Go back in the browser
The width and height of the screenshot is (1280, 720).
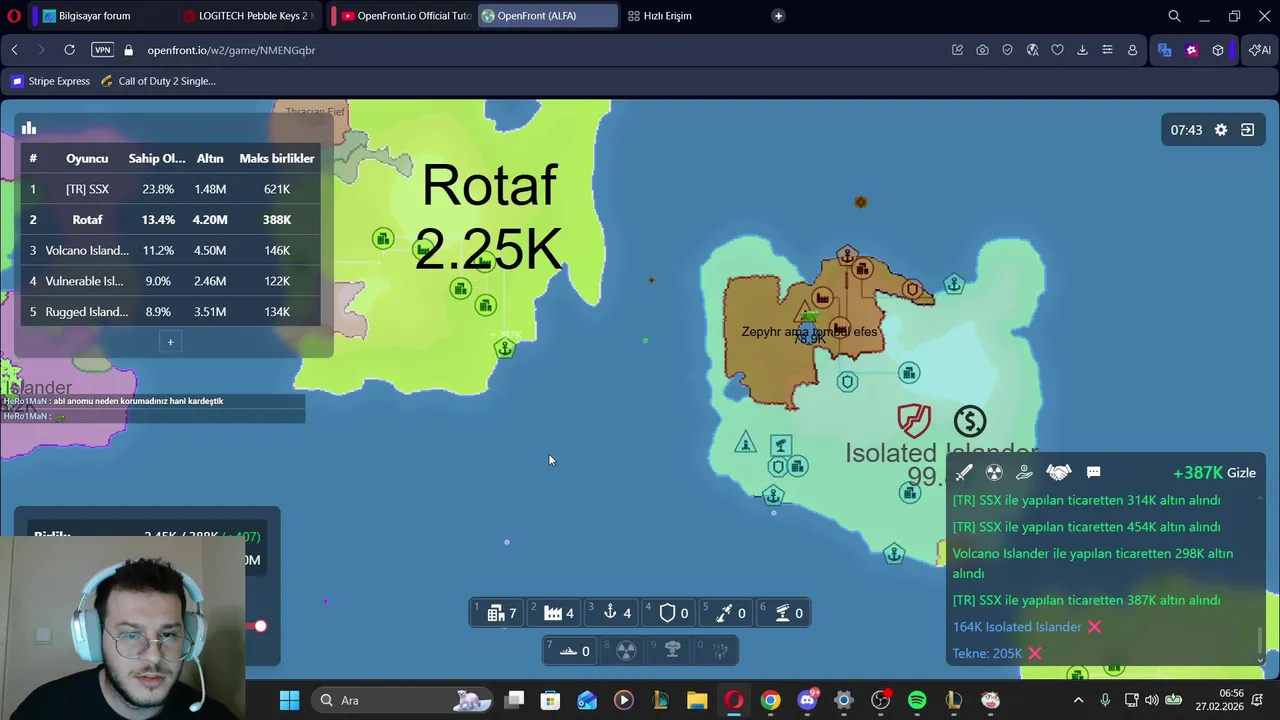point(15,50)
